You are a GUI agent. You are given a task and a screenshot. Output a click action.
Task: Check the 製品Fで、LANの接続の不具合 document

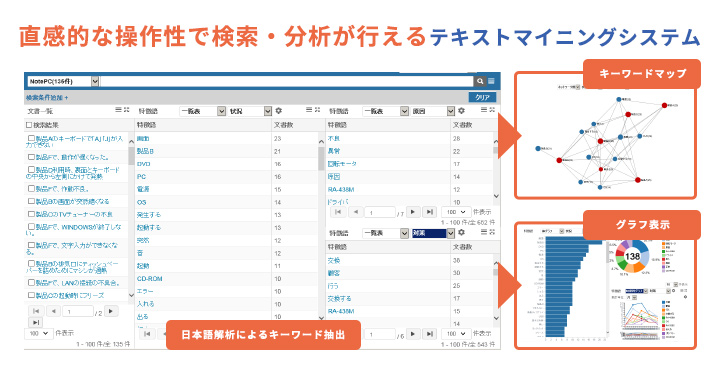[31, 283]
